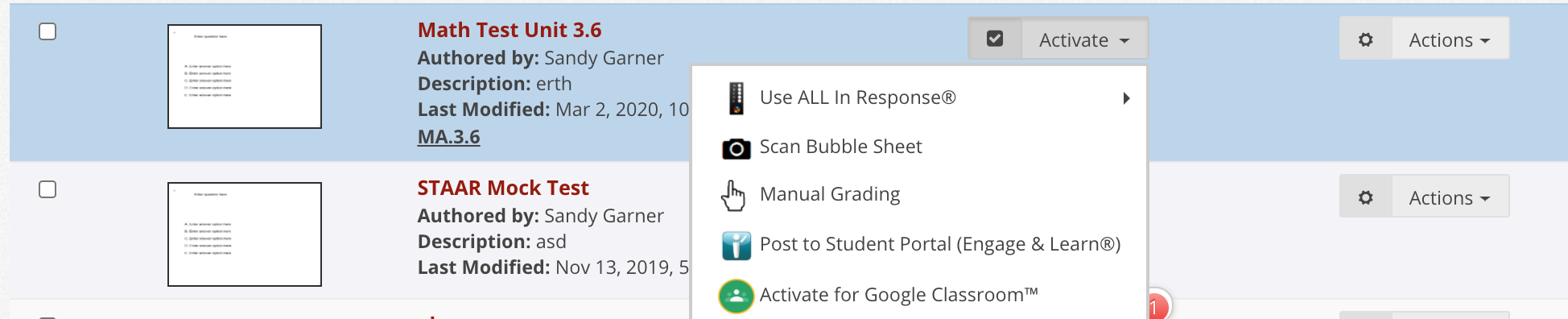Choose Manual Grading from the menu
The image size is (1568, 319).
point(830,194)
